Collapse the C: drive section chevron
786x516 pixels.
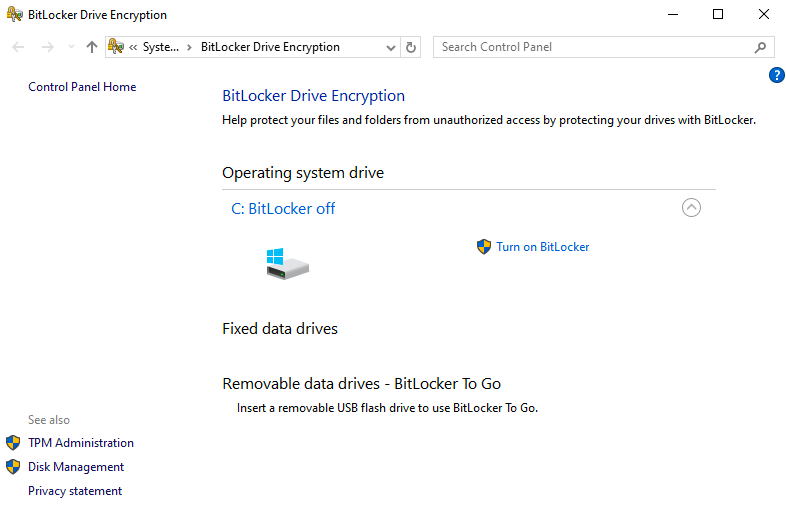point(691,208)
